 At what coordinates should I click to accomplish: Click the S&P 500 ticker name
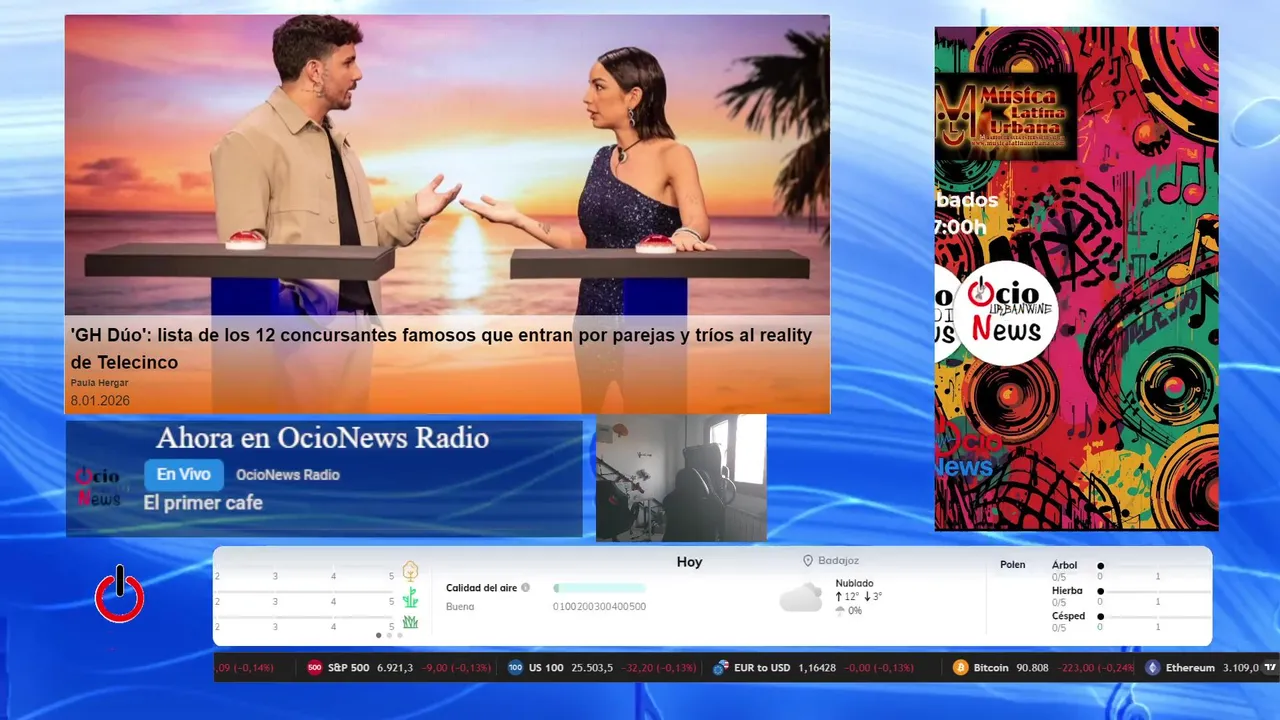tap(349, 668)
